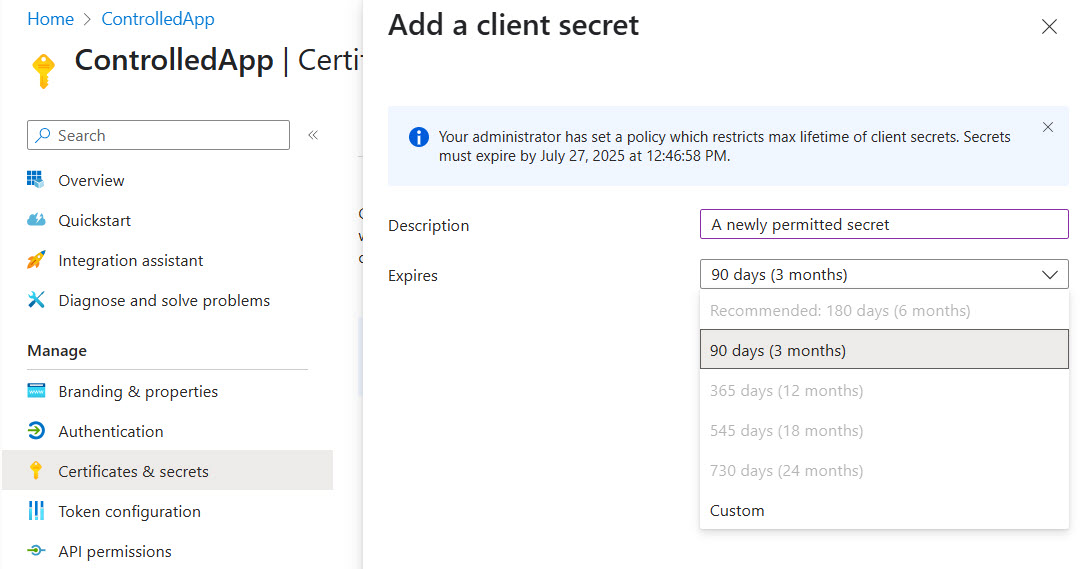1084x569 pixels.
Task: Click the info icon in policy banner
Action: click(x=418, y=137)
